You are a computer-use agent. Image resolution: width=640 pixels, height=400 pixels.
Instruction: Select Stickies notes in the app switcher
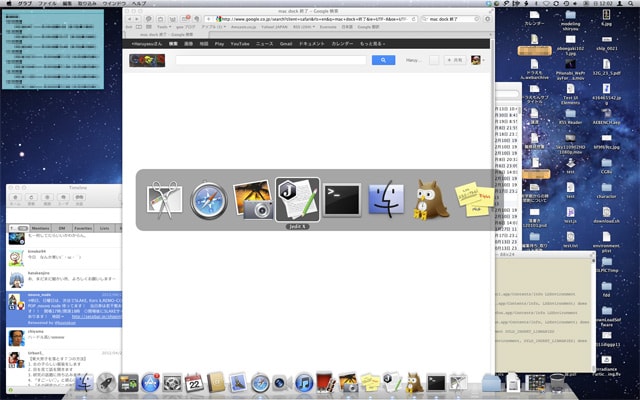pyautogui.click(x=475, y=199)
